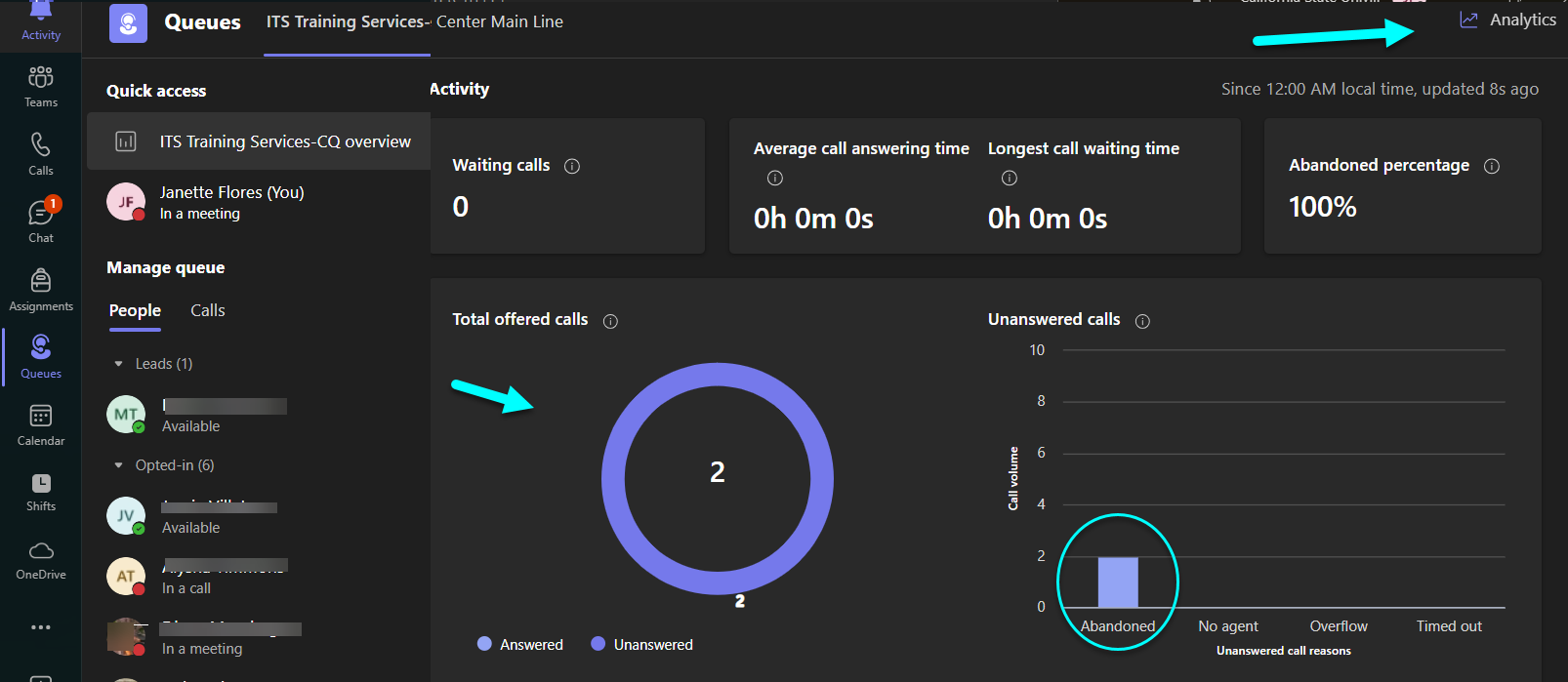Click the MT avatar under Leads
Image resolution: width=1568 pixels, height=682 pixels.
click(x=126, y=415)
